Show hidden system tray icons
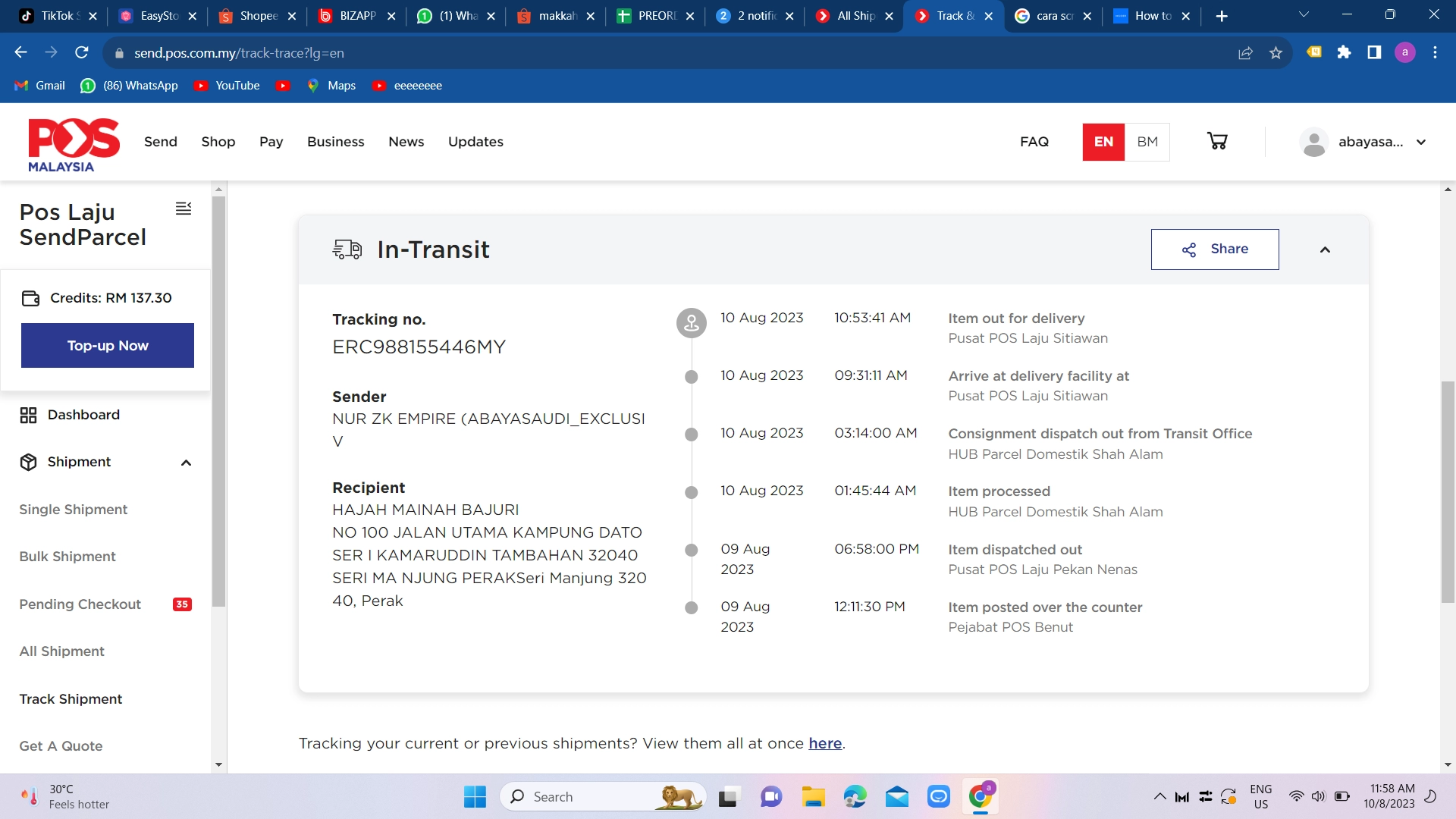Viewport: 1456px width, 819px height. coord(1159,797)
